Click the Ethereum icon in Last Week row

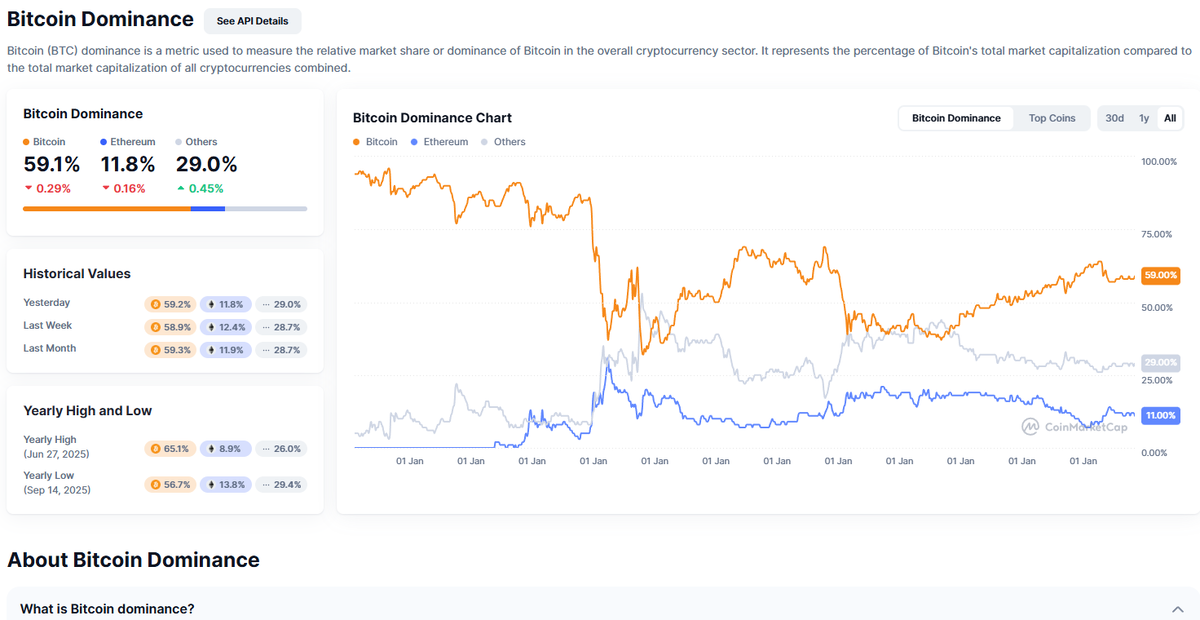pyautogui.click(x=211, y=327)
